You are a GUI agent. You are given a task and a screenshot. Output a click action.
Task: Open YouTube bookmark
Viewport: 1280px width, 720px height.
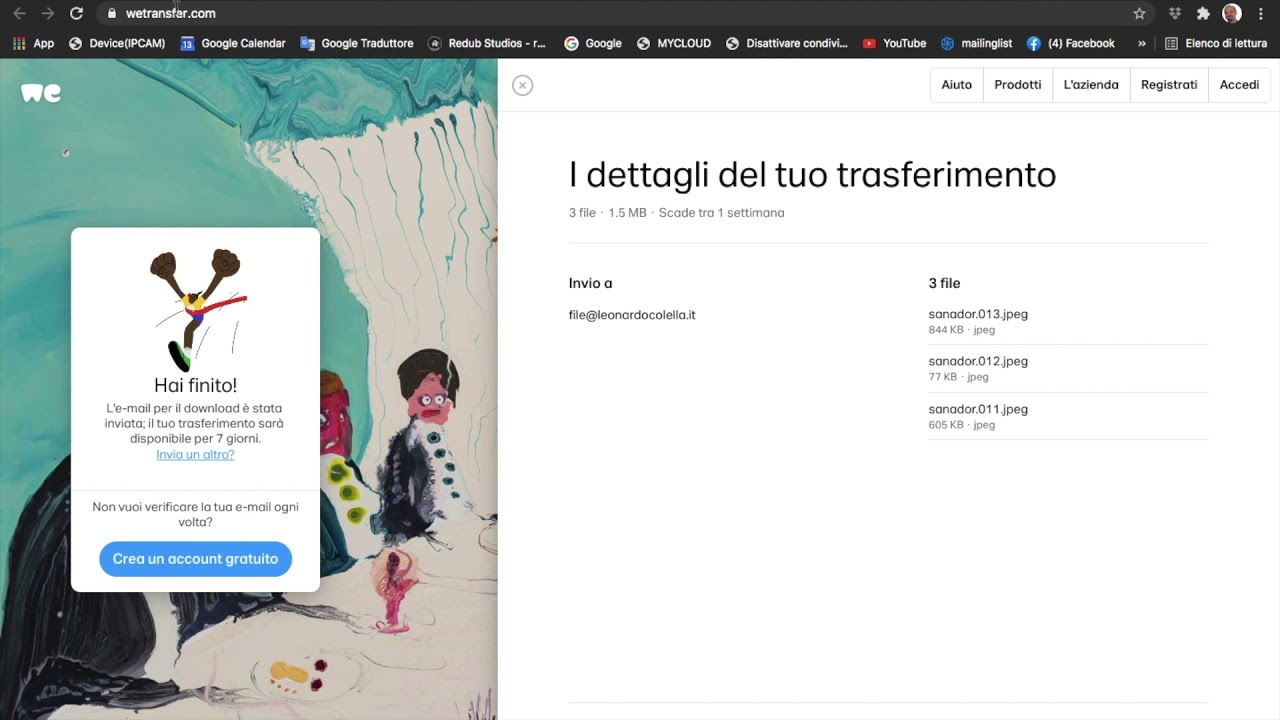pos(894,43)
